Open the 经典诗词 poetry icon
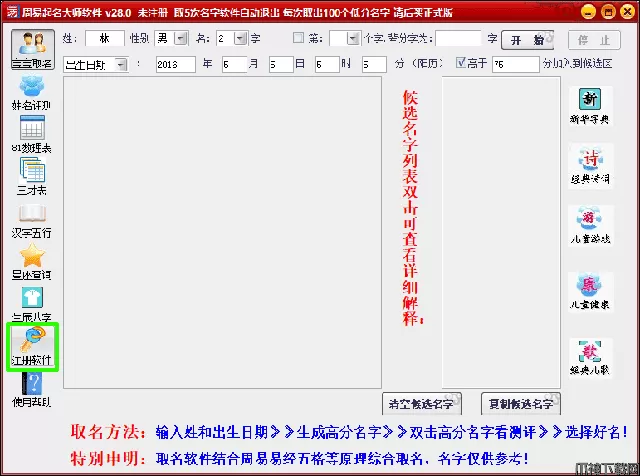Screen dimensions: 640x476 coord(590,166)
